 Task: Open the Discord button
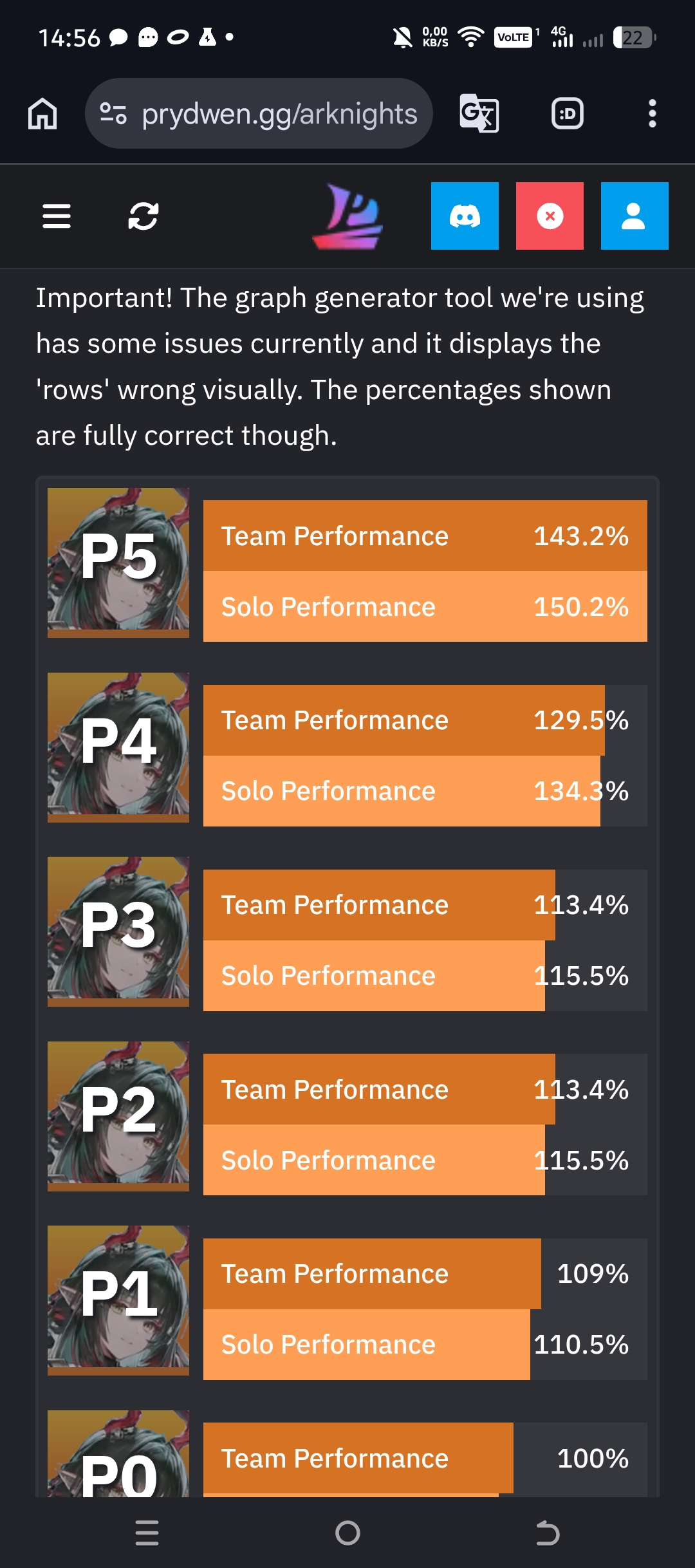click(x=465, y=216)
